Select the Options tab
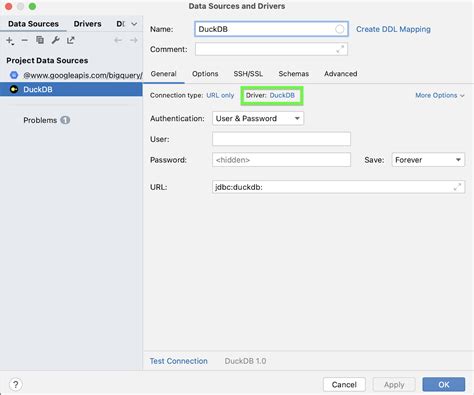 click(205, 74)
